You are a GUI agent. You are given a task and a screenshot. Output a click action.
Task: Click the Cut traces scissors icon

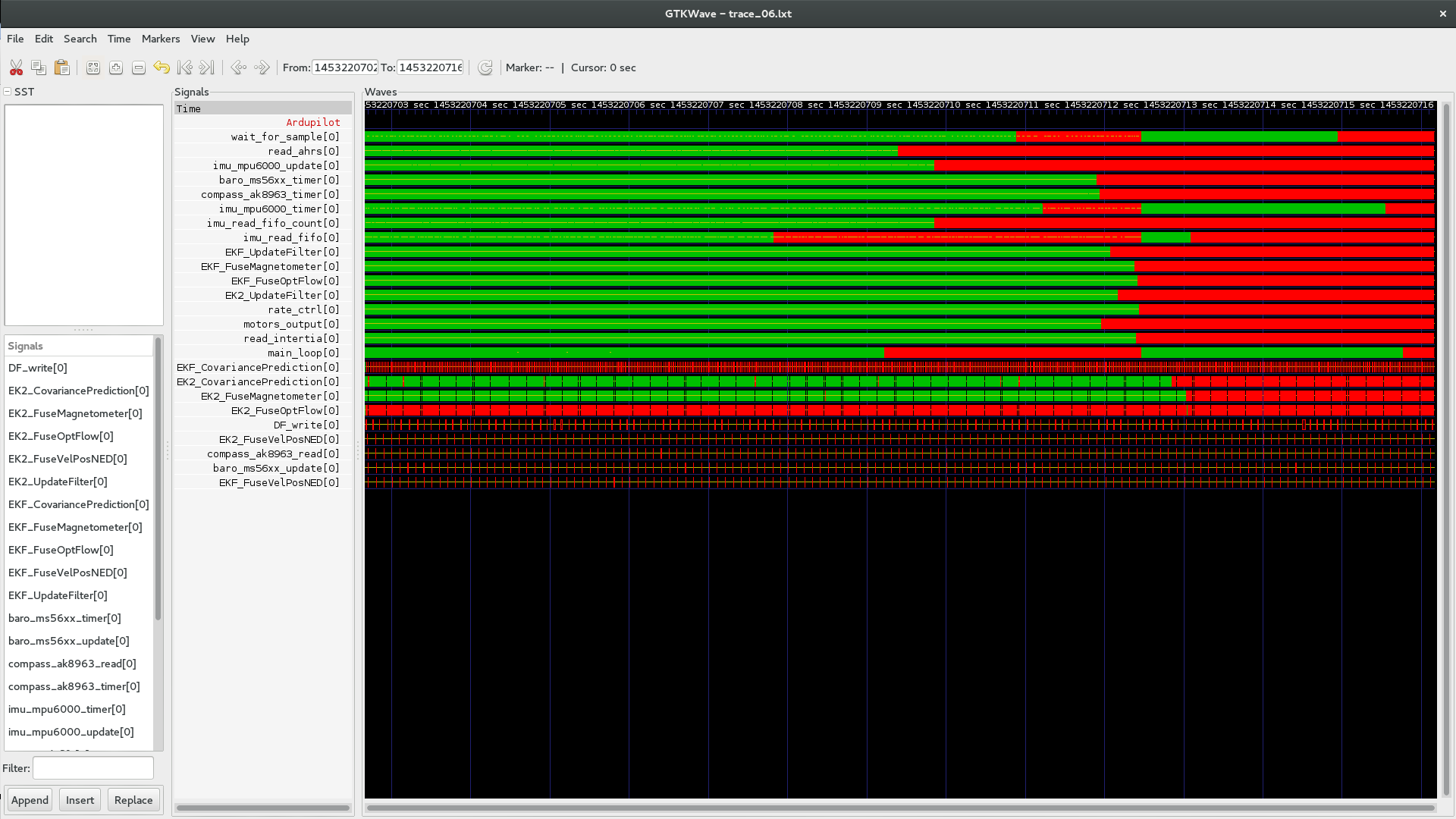click(x=16, y=67)
